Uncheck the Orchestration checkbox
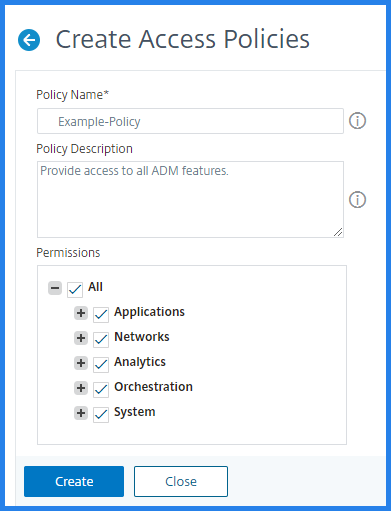Screen dimensions: 391x511 [101, 390]
